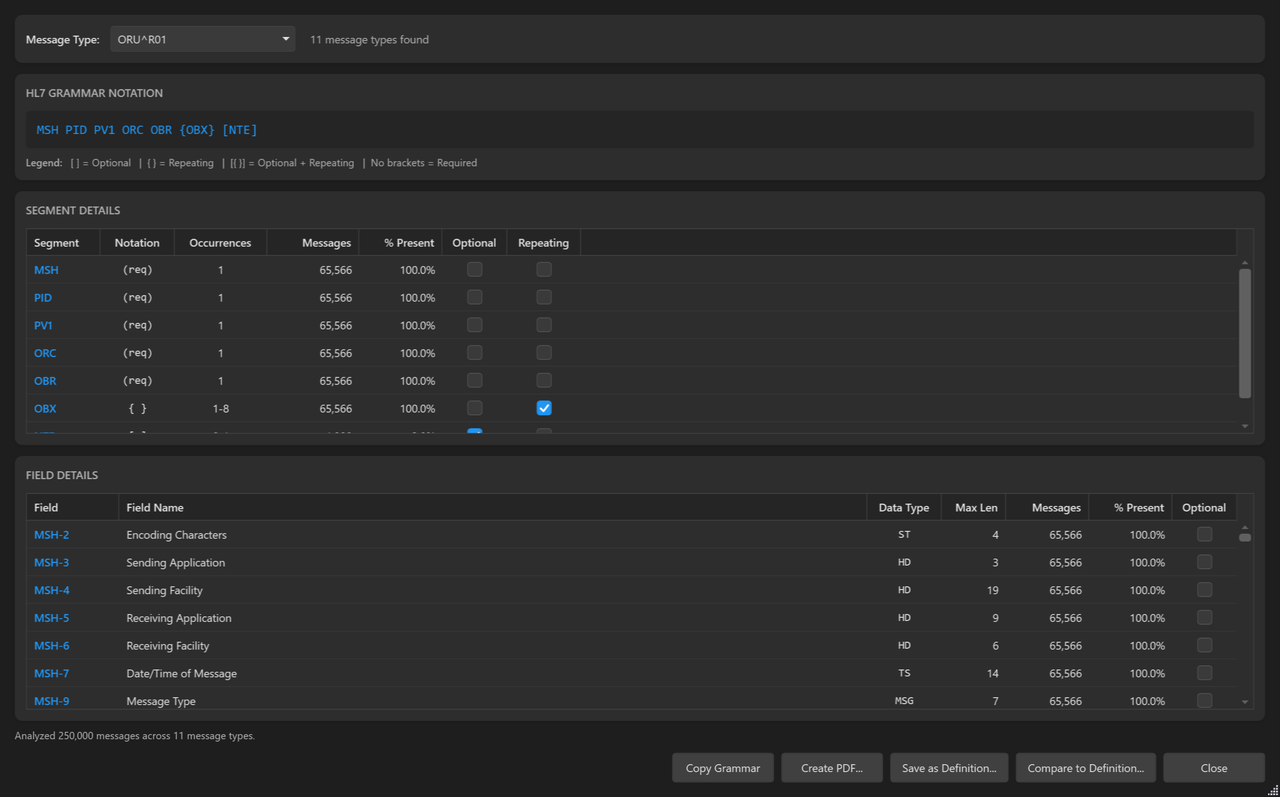Open Compare to Definition...

(x=1086, y=768)
